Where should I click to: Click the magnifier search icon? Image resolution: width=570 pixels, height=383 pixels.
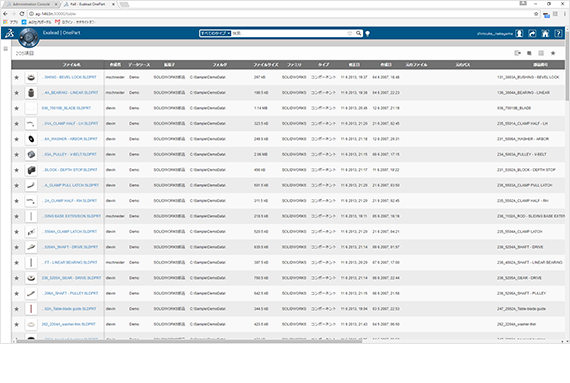358,33
